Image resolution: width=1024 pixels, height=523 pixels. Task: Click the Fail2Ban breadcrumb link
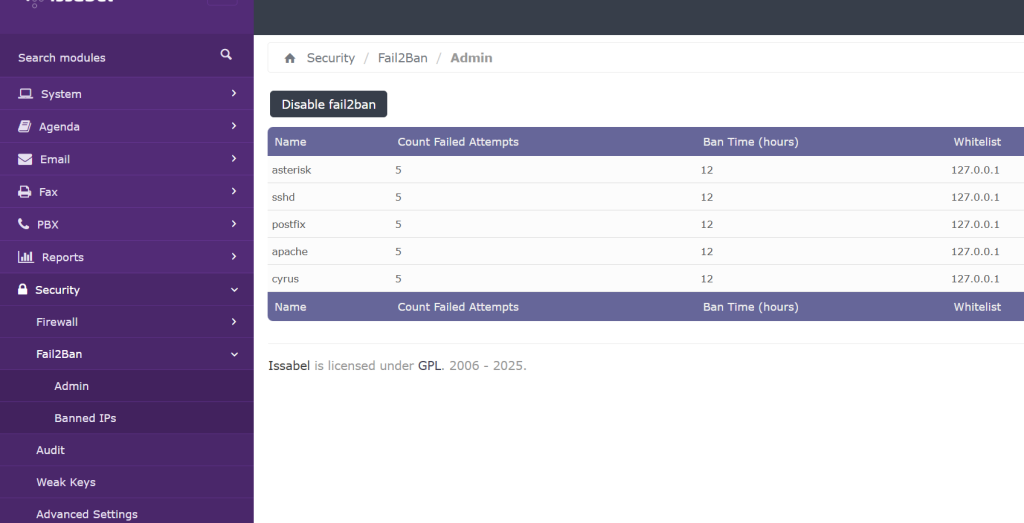click(402, 58)
